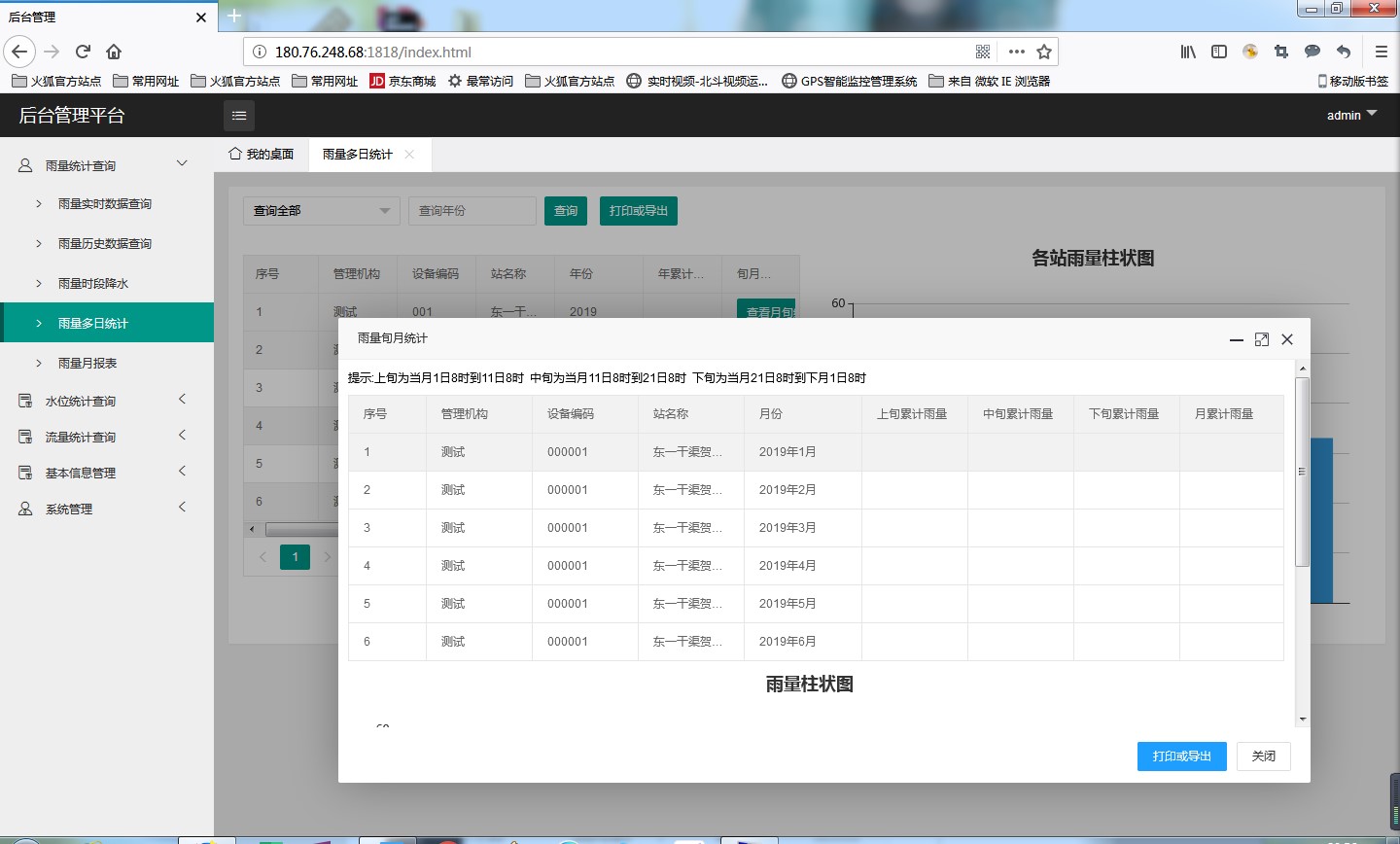Open the Firefox hamburger menu

[x=1381, y=52]
